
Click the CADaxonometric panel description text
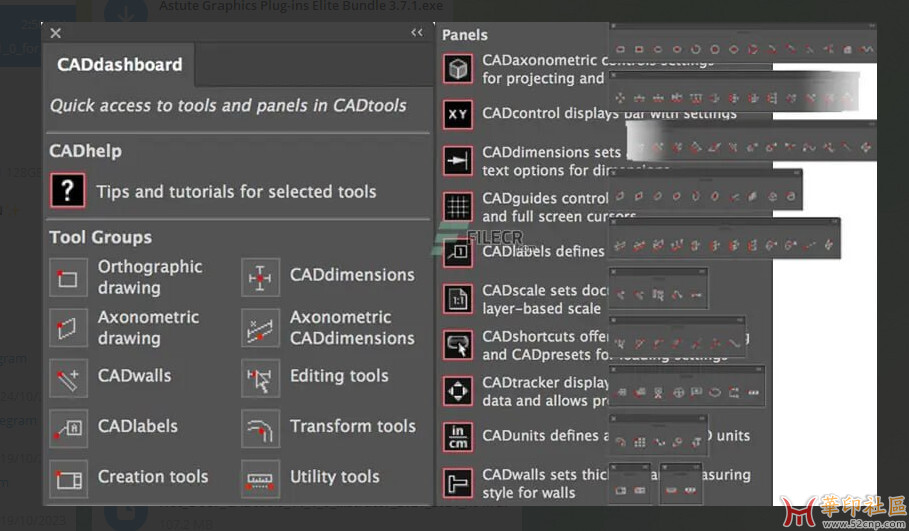click(x=543, y=69)
